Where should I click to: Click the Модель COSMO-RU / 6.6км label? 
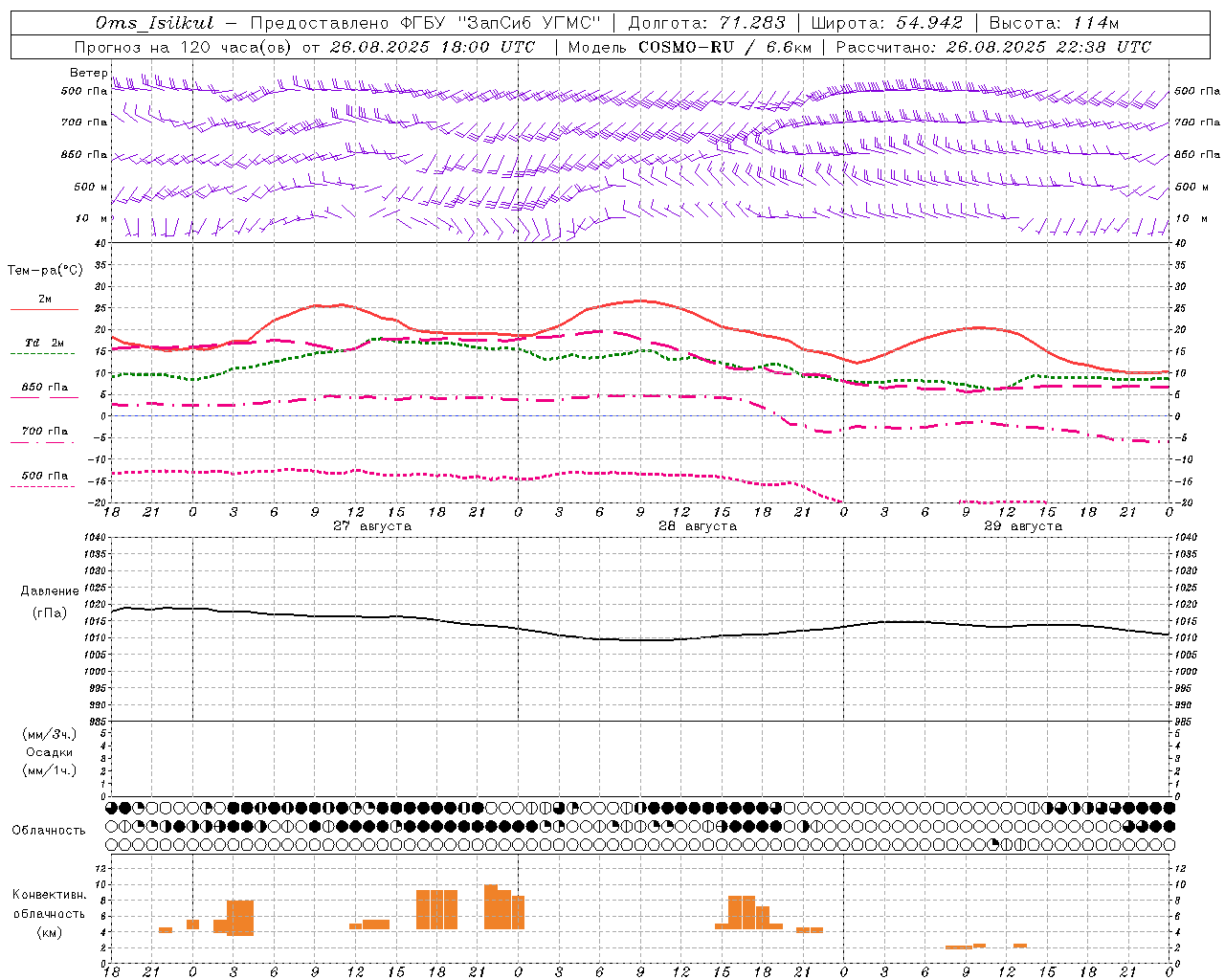point(689,47)
